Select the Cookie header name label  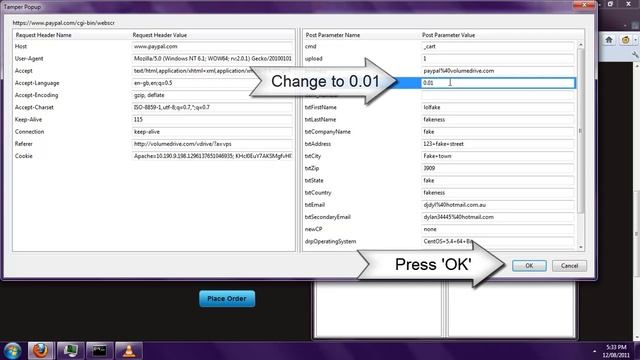[23, 156]
